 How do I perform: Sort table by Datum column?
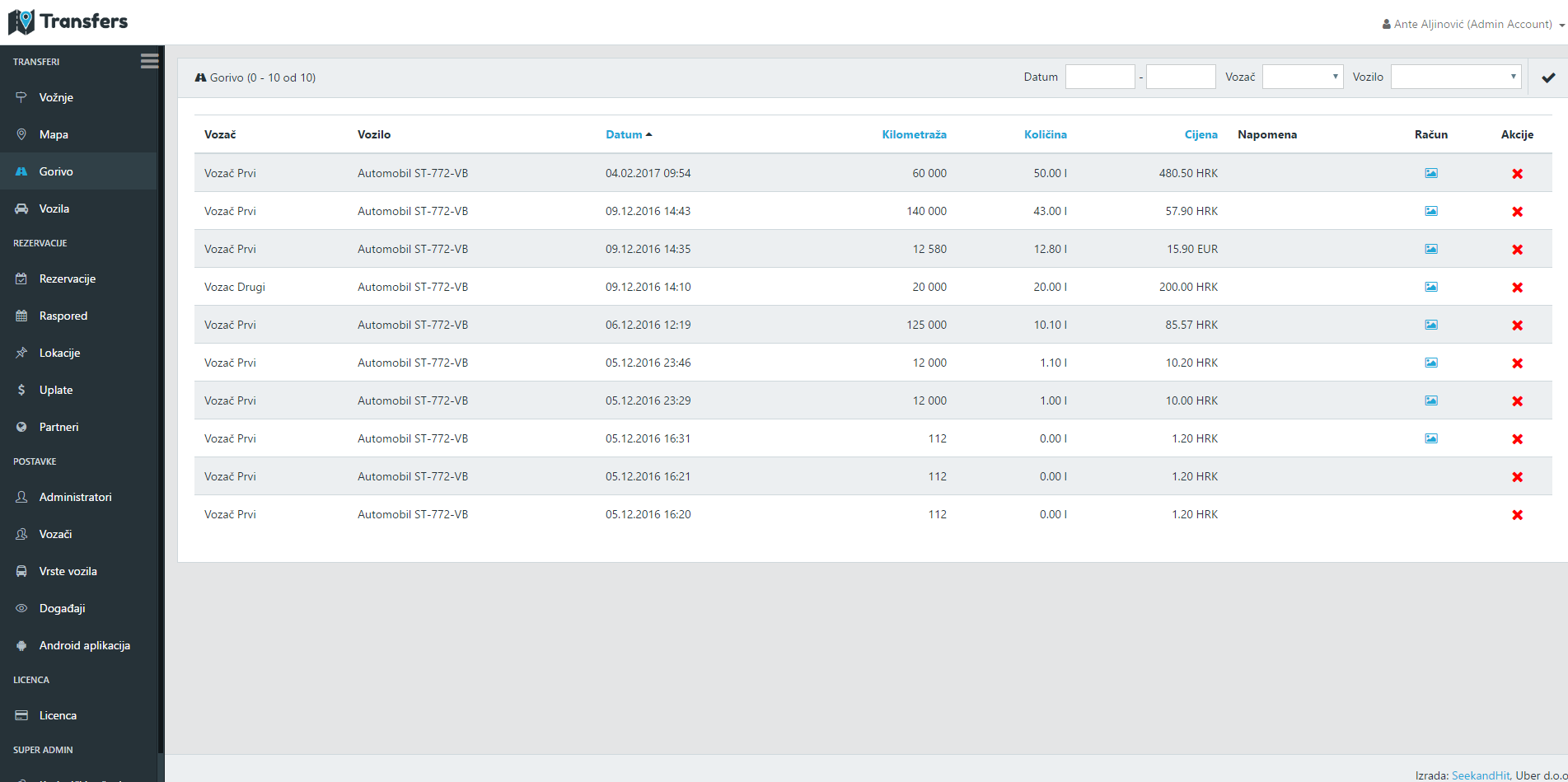(624, 134)
